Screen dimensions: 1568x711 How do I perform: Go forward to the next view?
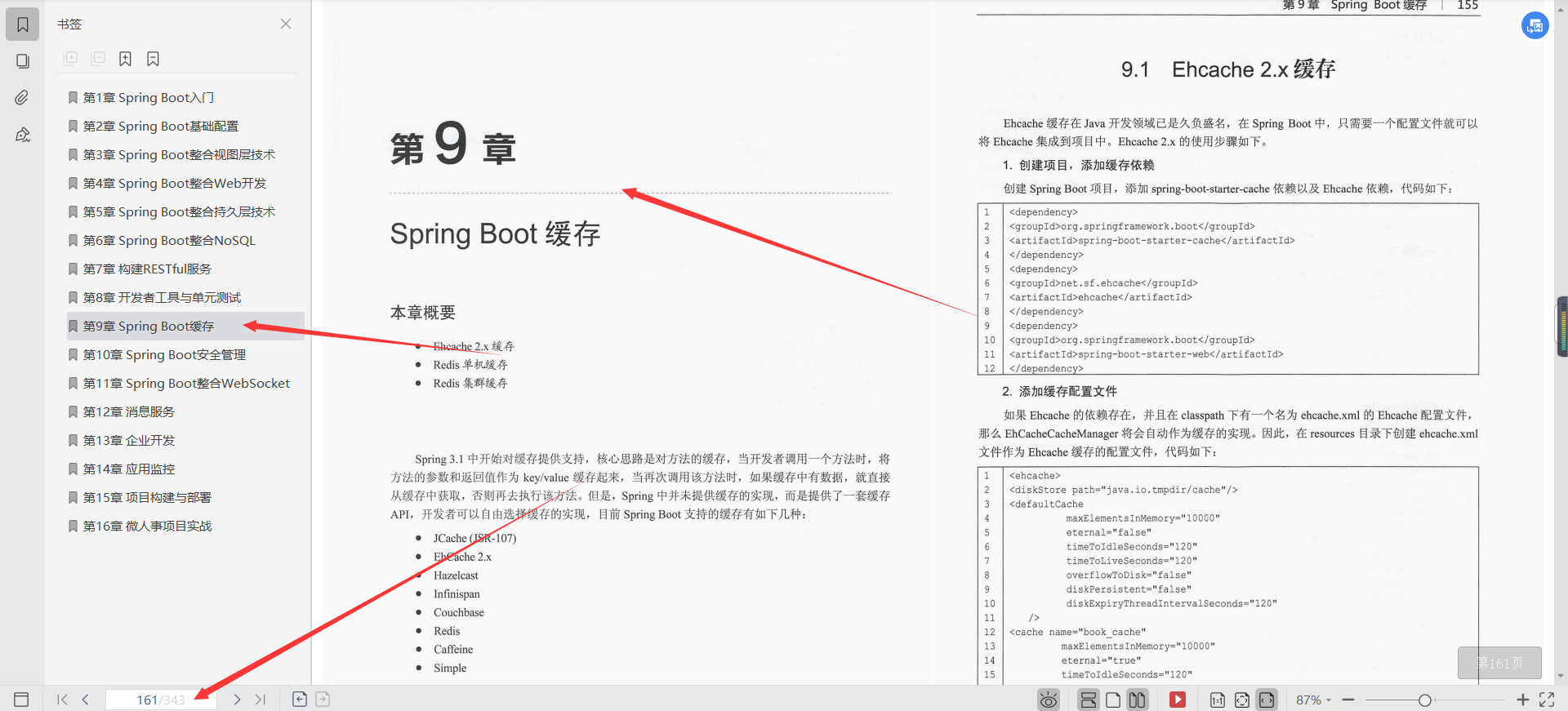[323, 699]
